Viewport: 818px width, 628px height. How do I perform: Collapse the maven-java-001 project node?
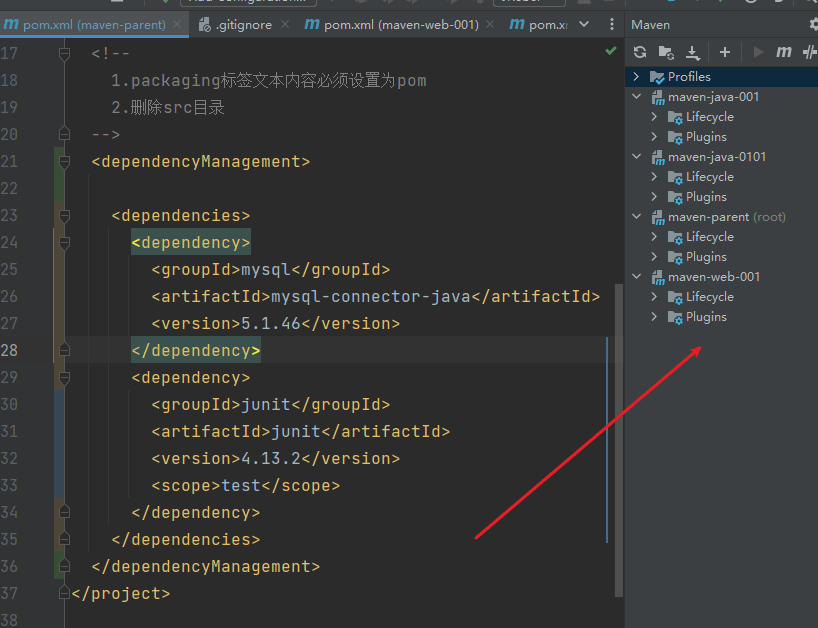pos(636,96)
